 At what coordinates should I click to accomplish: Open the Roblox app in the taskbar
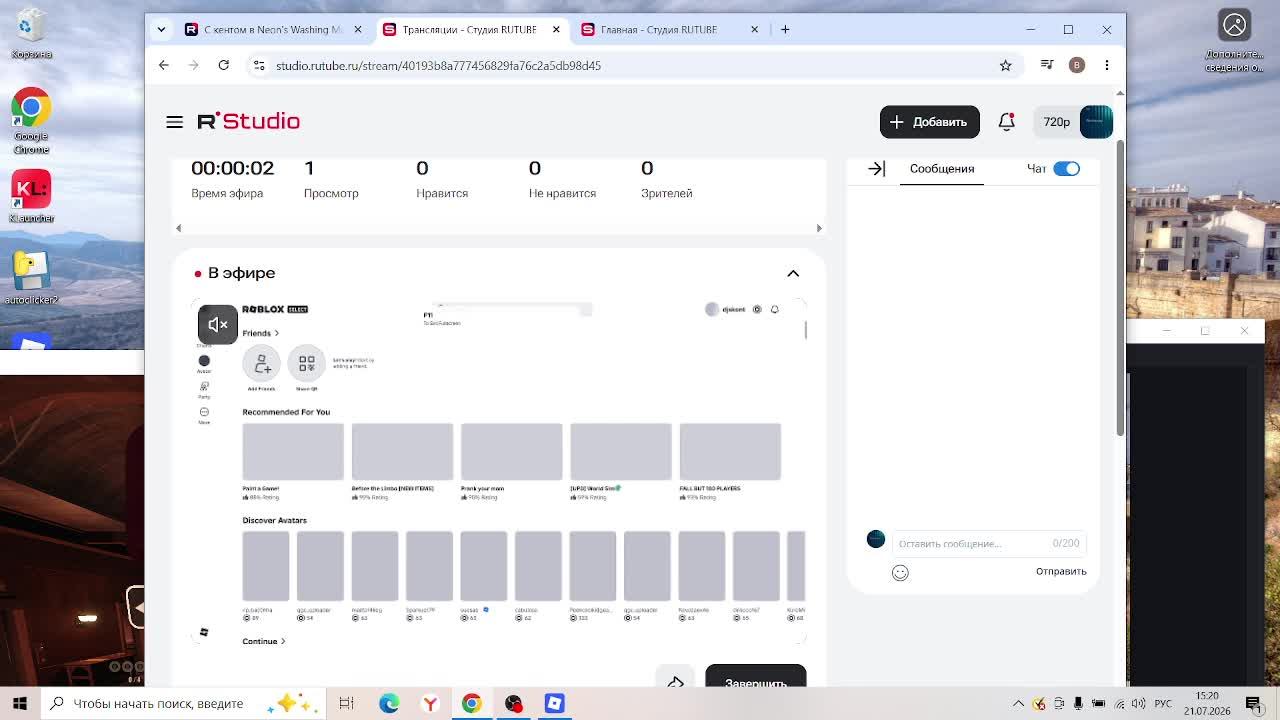click(x=554, y=703)
